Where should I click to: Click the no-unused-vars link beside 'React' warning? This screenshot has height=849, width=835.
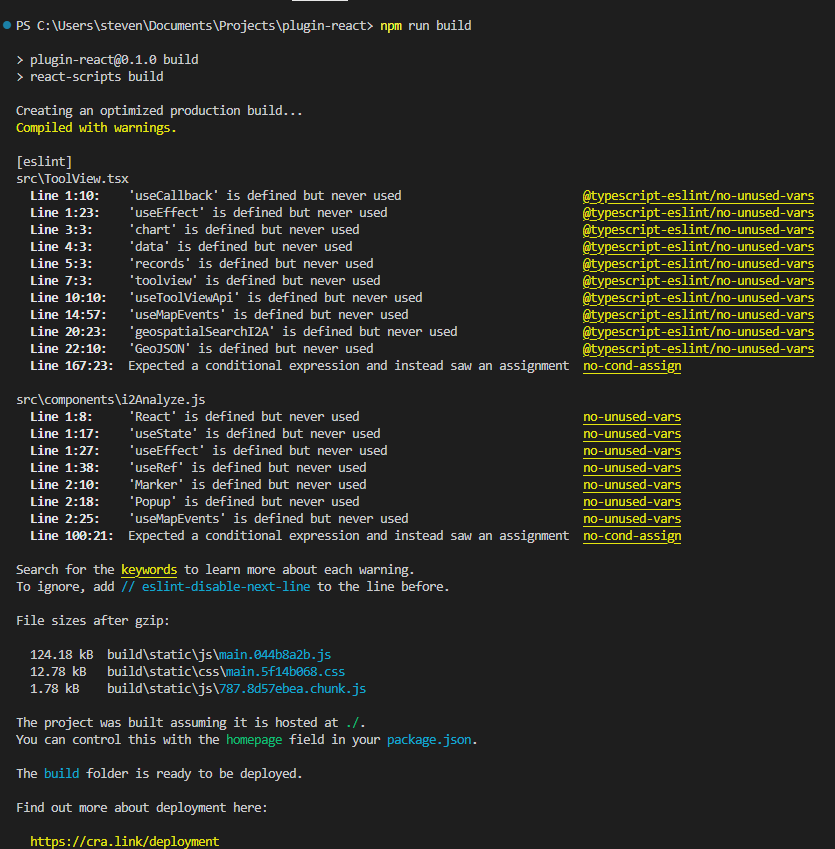[x=631, y=416]
